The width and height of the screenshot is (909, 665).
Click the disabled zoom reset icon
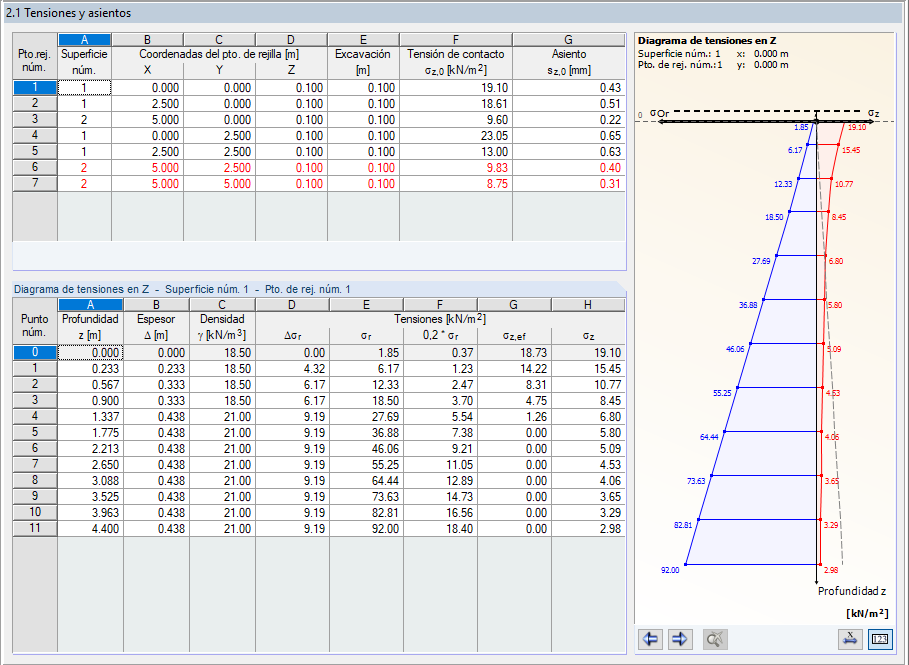[715, 639]
